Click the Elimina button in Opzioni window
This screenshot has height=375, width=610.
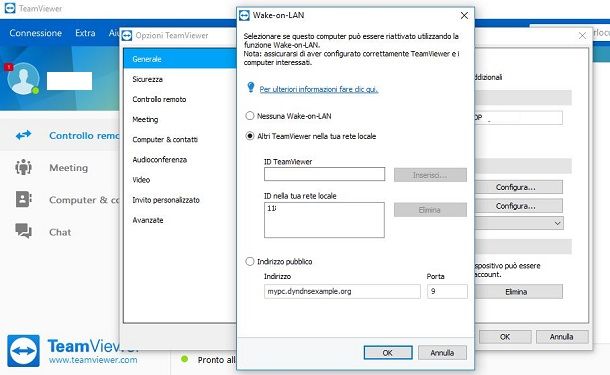click(x=518, y=291)
